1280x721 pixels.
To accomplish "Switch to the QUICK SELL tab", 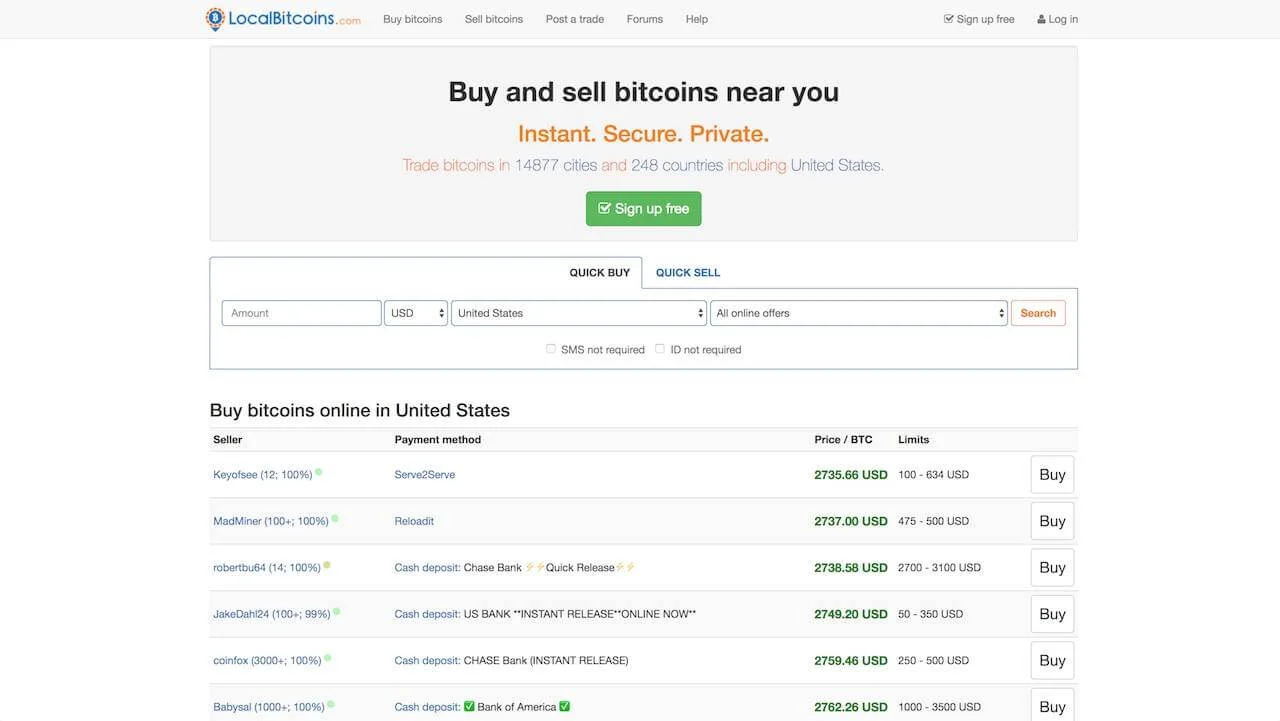I will [x=688, y=272].
